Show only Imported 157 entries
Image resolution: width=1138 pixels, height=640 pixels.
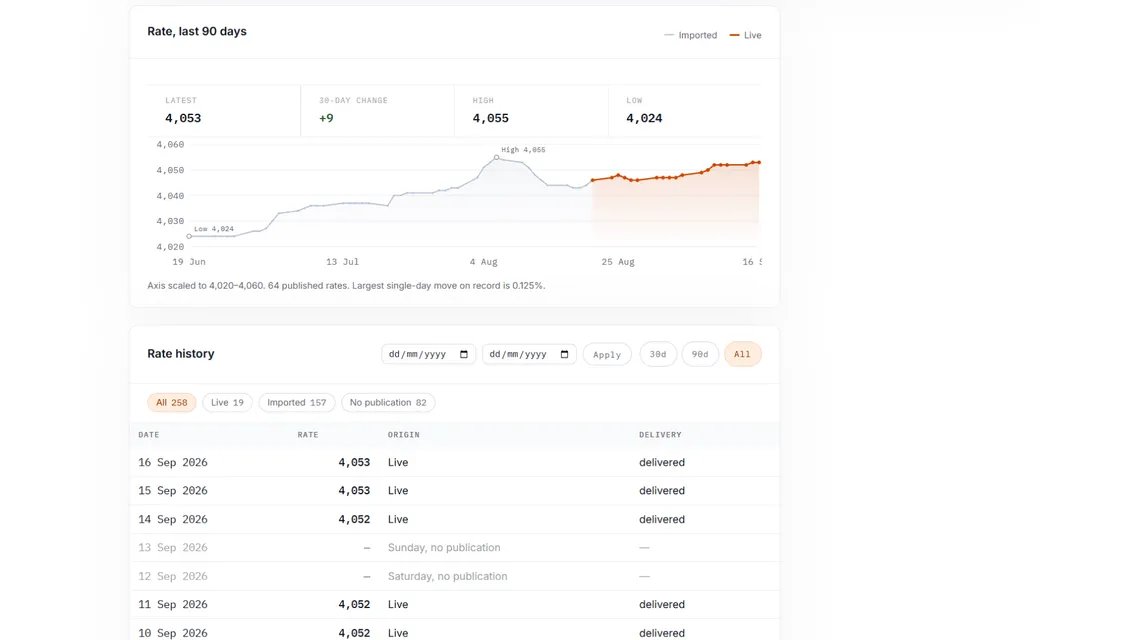(296, 403)
